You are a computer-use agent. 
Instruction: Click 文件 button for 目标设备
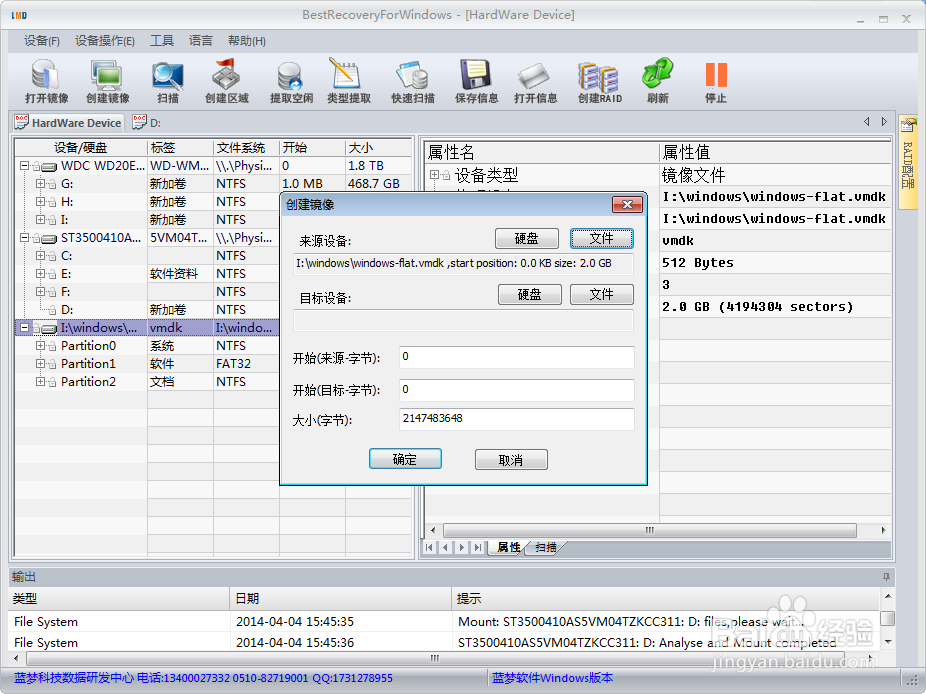point(601,294)
